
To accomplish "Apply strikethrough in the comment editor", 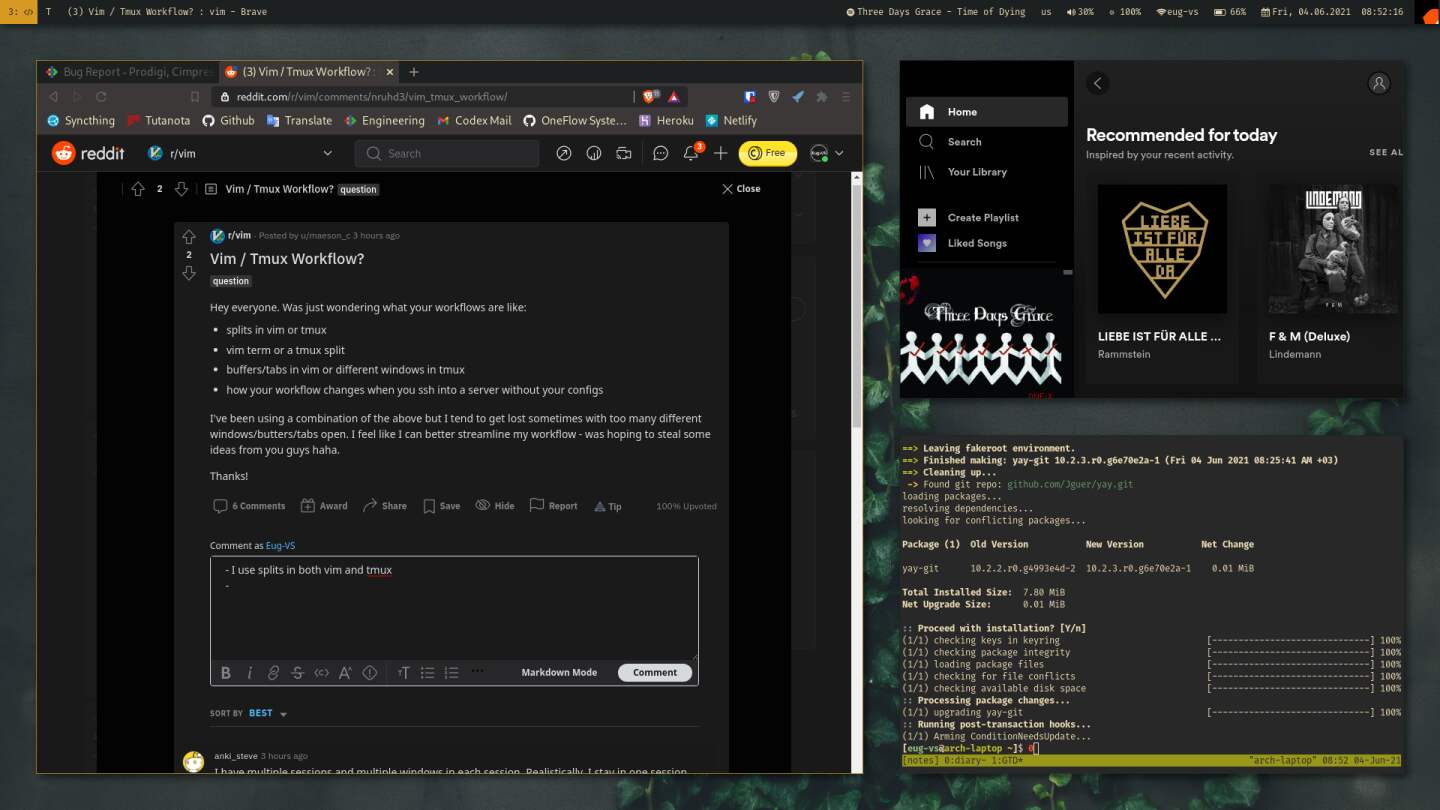I will click(297, 672).
